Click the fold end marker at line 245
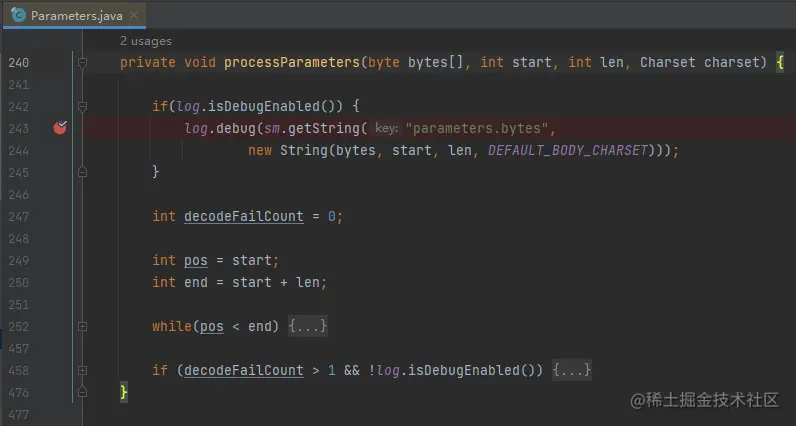 point(82,172)
